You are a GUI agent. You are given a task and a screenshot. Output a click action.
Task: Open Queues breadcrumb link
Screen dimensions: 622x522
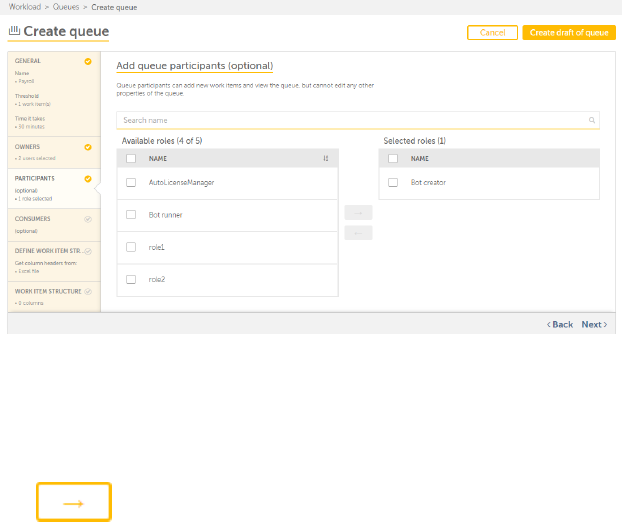[x=66, y=7]
